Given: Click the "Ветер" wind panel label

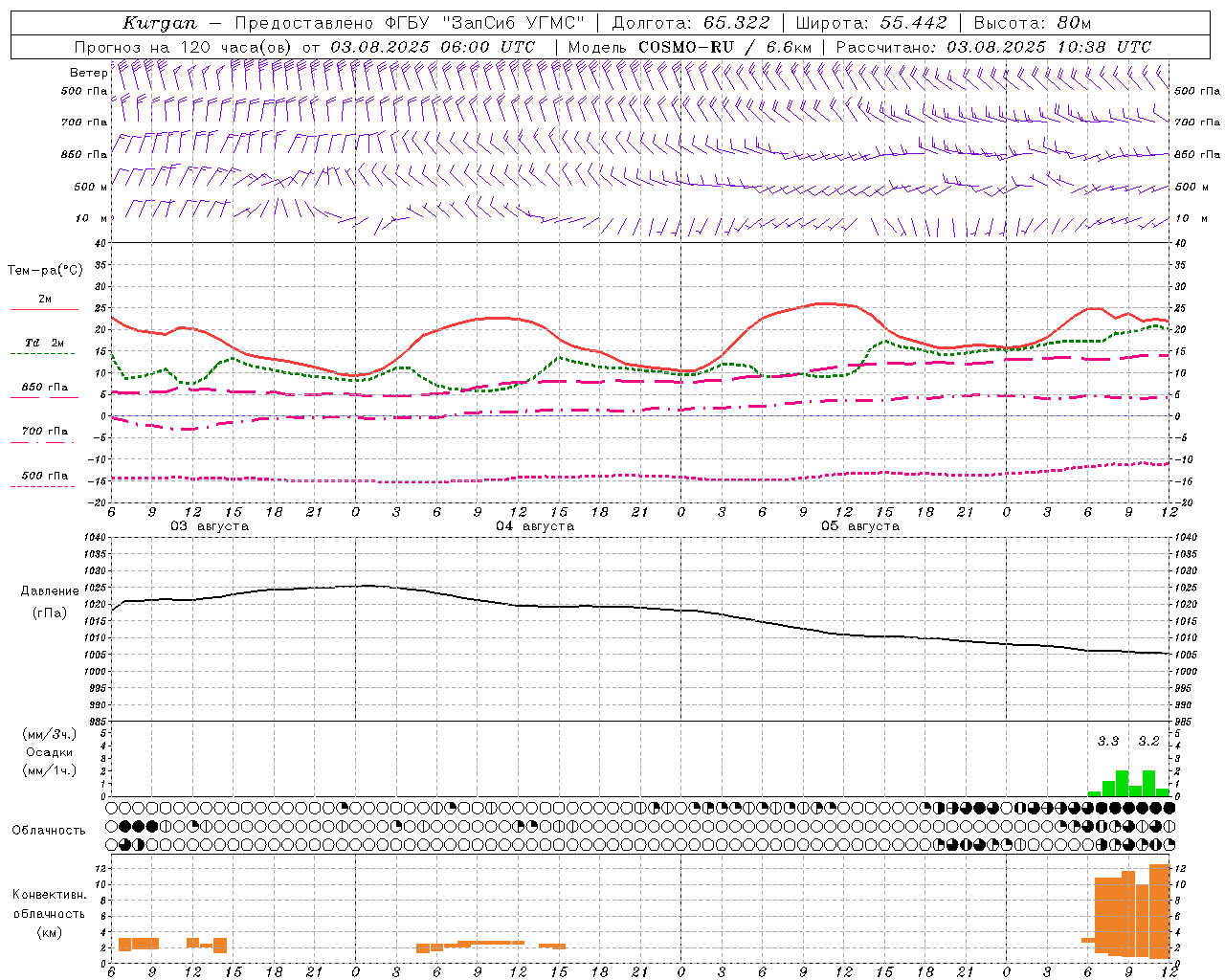Looking at the screenshot, I should pyautogui.click(x=88, y=73).
